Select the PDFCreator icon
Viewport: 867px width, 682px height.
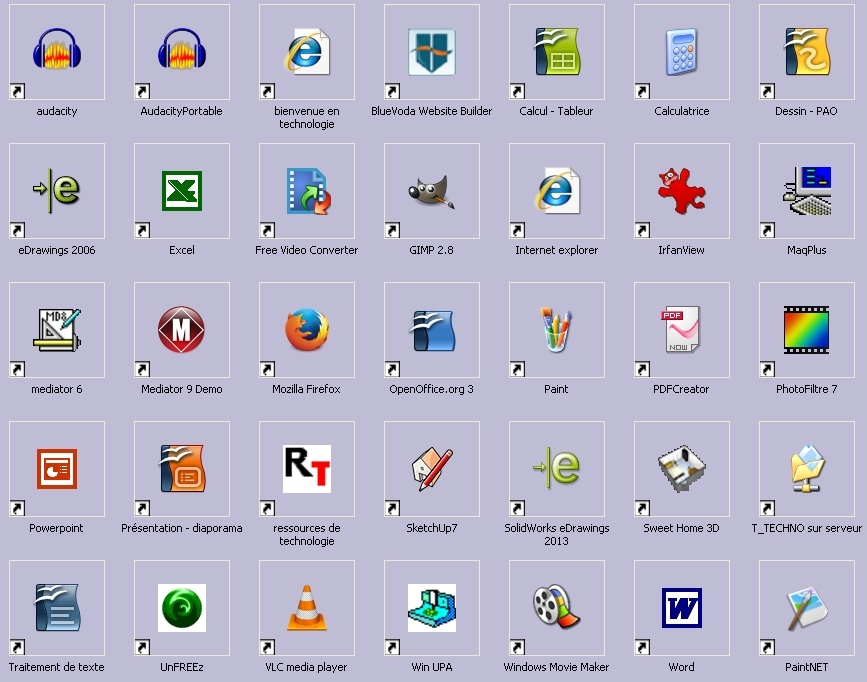[x=681, y=330]
